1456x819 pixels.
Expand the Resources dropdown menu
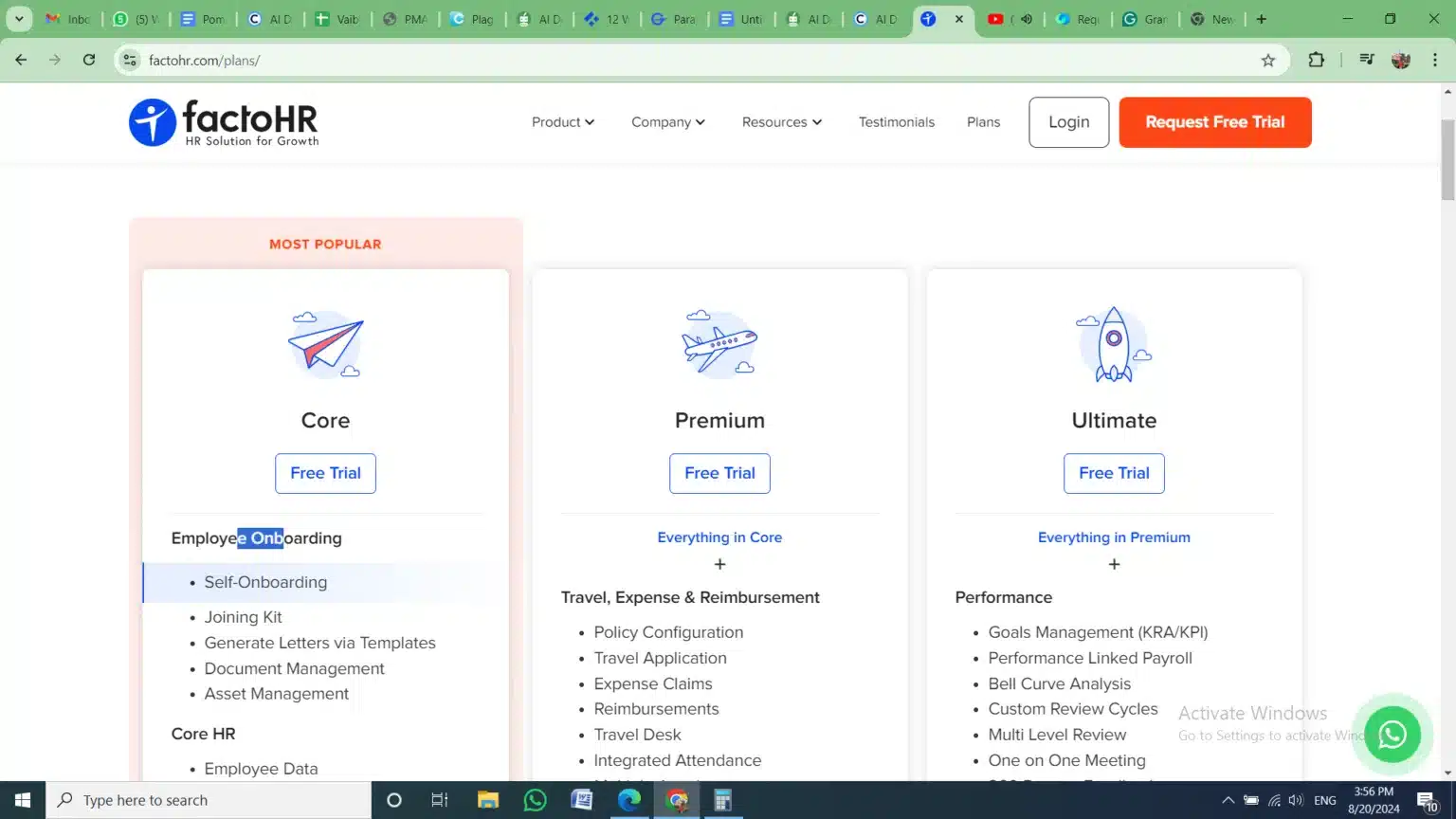tap(782, 122)
